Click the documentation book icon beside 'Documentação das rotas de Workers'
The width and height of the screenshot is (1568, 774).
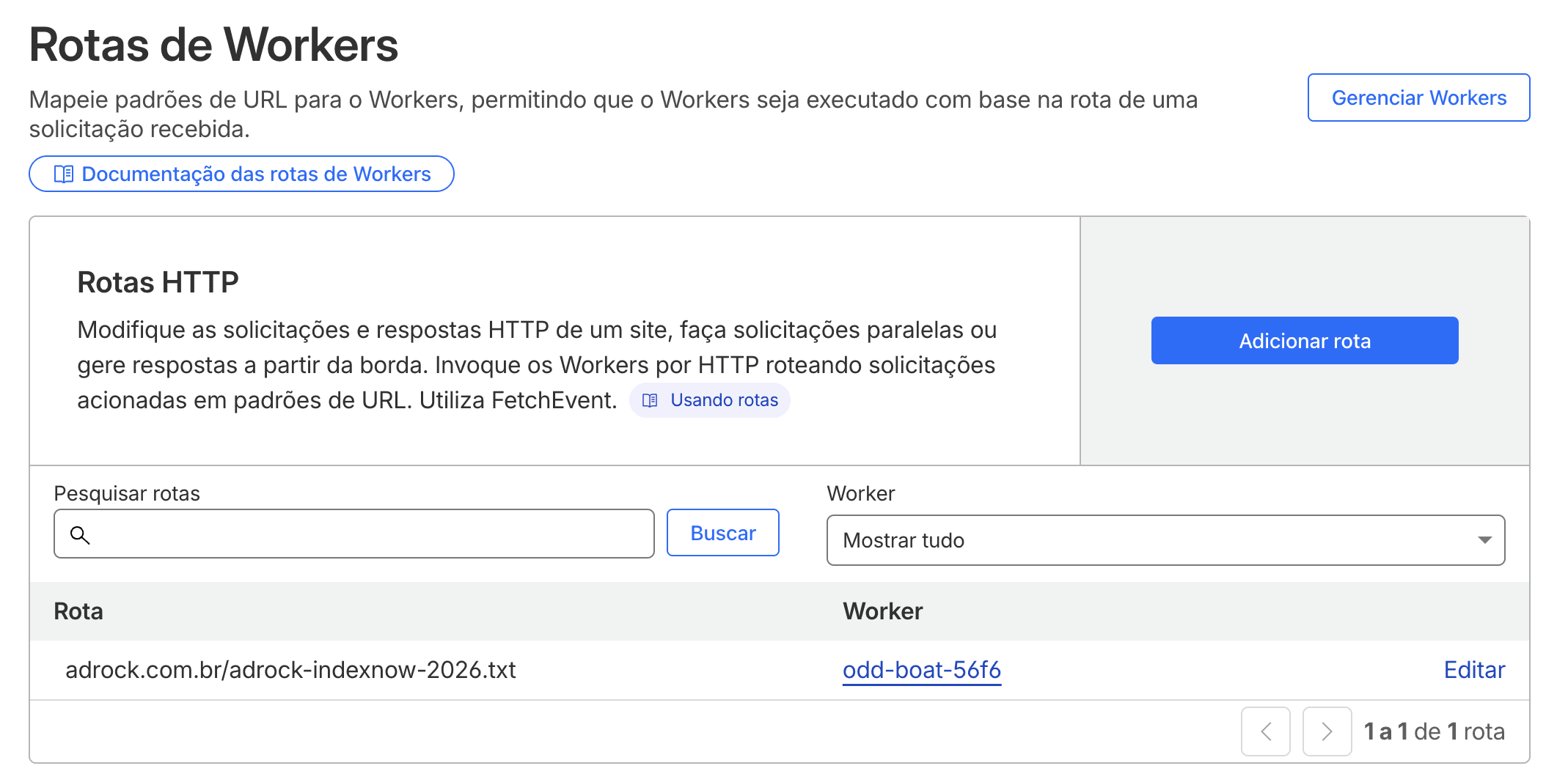64,174
